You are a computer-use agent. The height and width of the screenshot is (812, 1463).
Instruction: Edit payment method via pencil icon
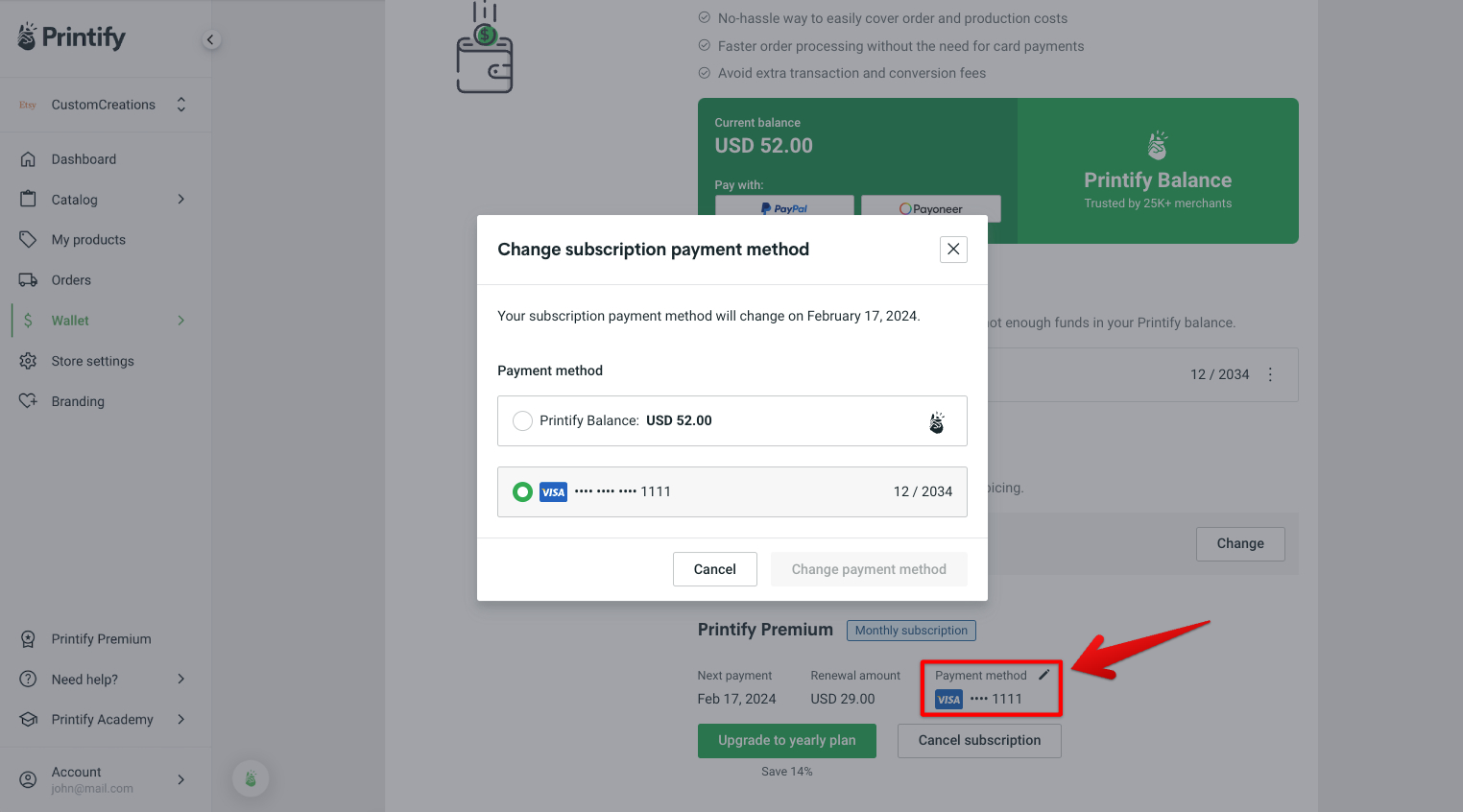tap(1043, 675)
